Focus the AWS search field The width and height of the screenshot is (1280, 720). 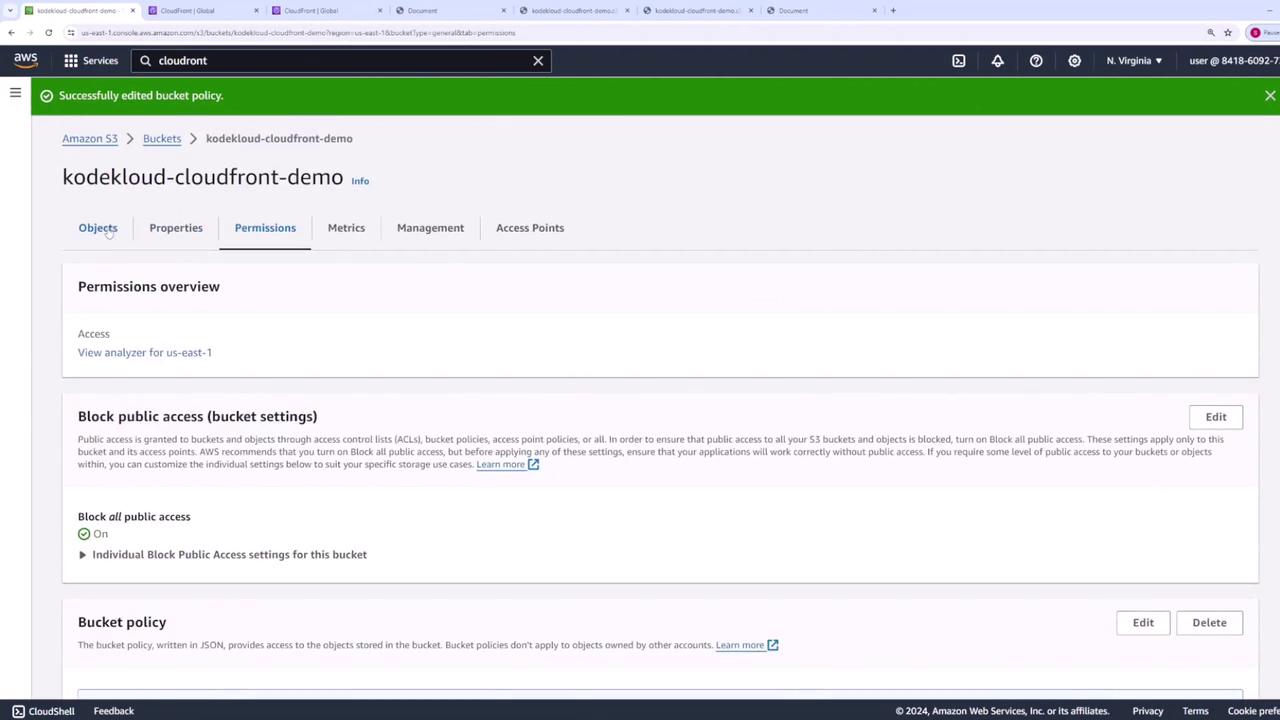[x=340, y=60]
